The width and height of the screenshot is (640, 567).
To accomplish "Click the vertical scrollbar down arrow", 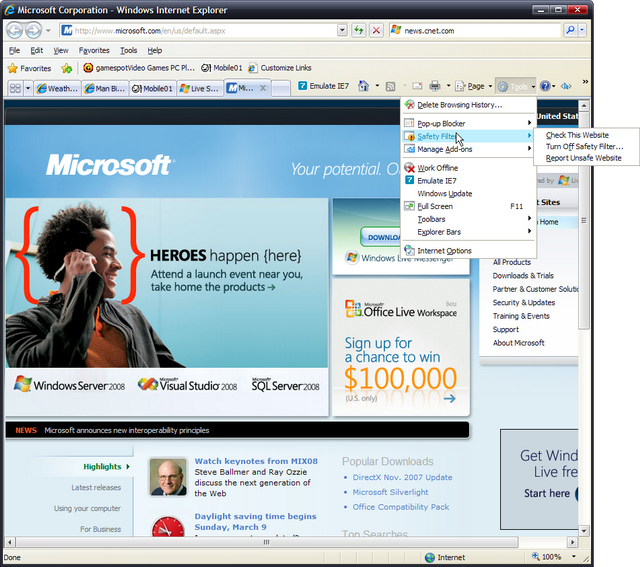I will coord(584,531).
